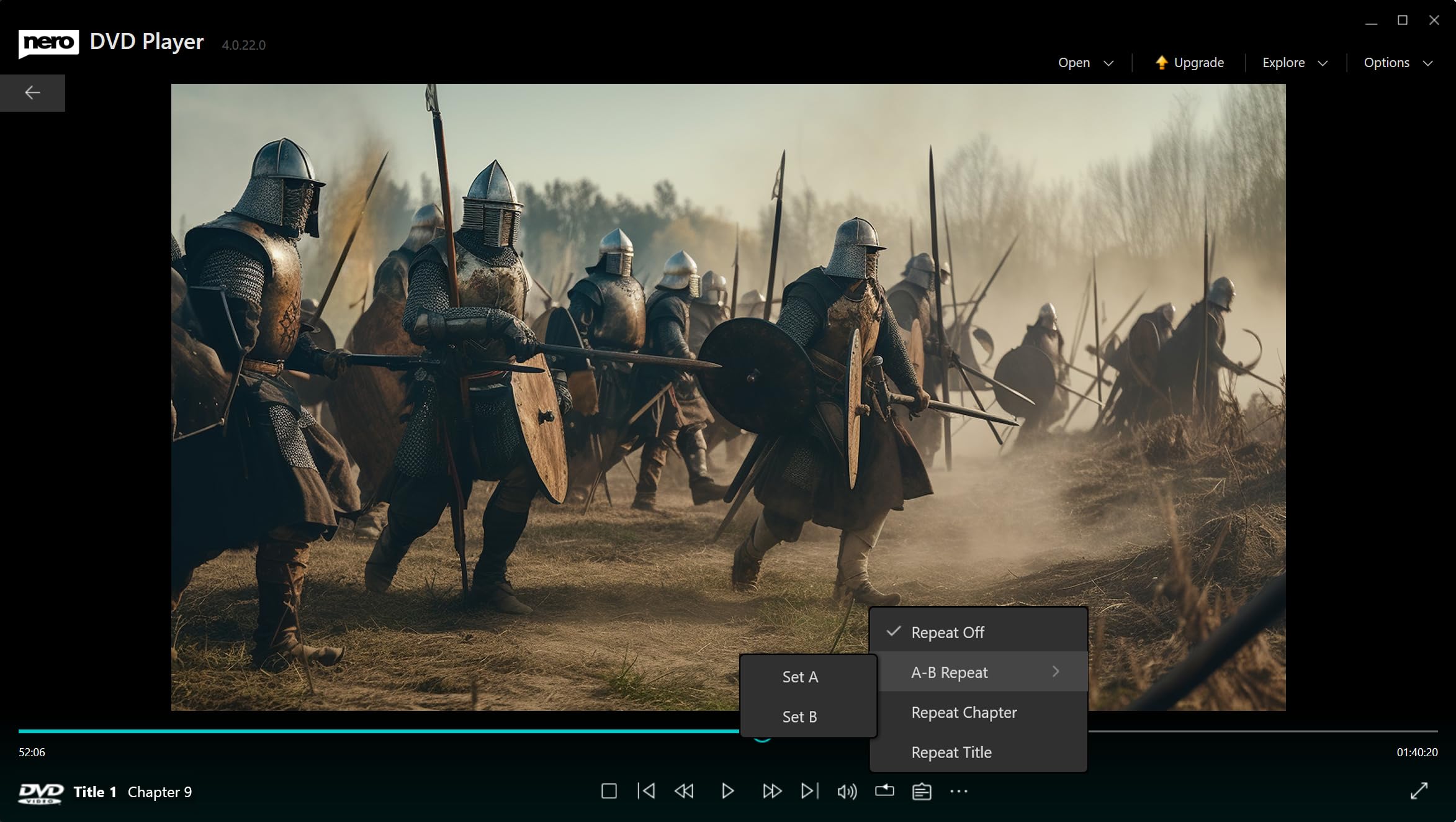Select Set A in submenu
1456x822 pixels.
click(800, 677)
